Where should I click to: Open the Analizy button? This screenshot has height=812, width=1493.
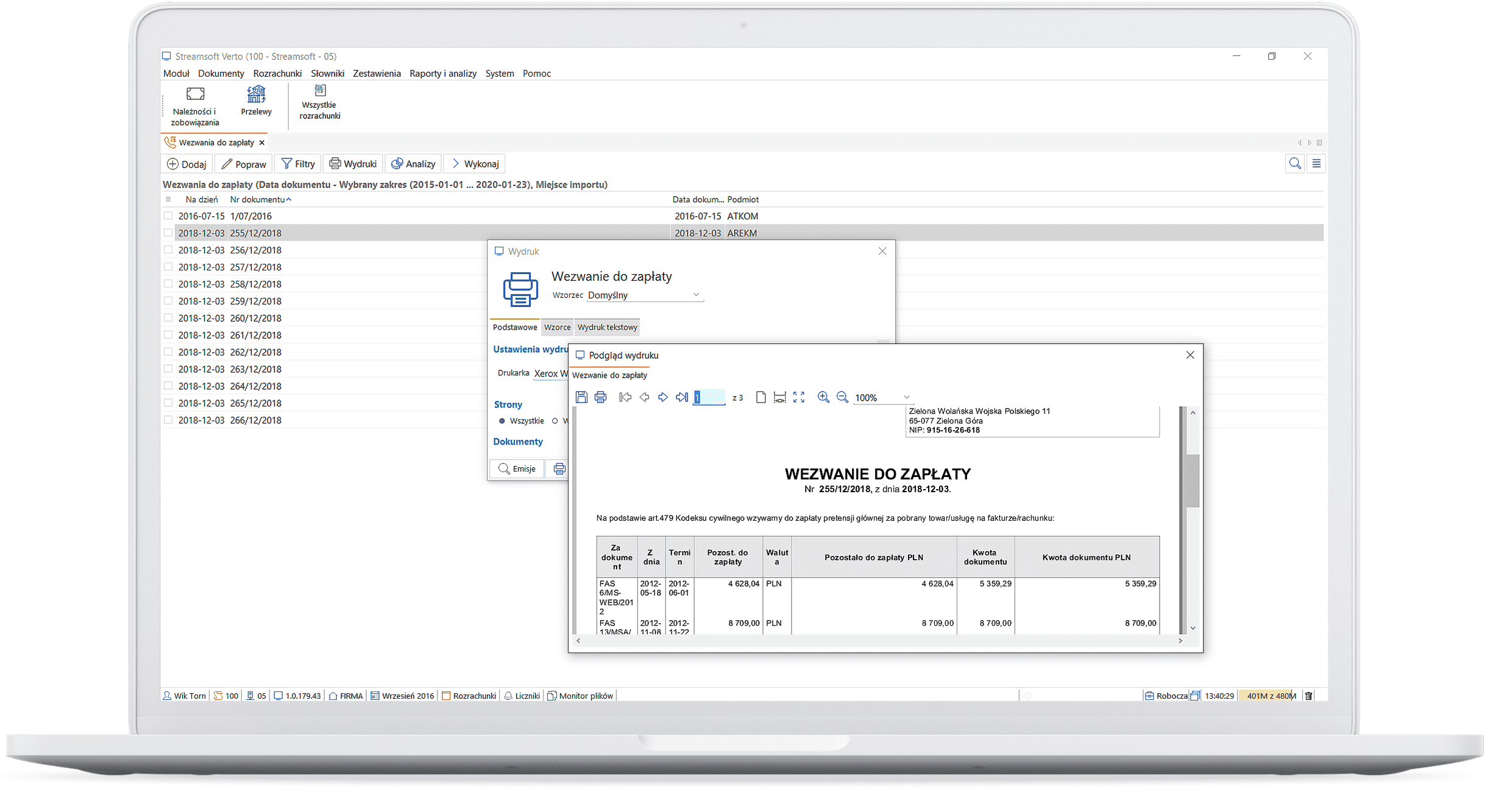tap(413, 164)
